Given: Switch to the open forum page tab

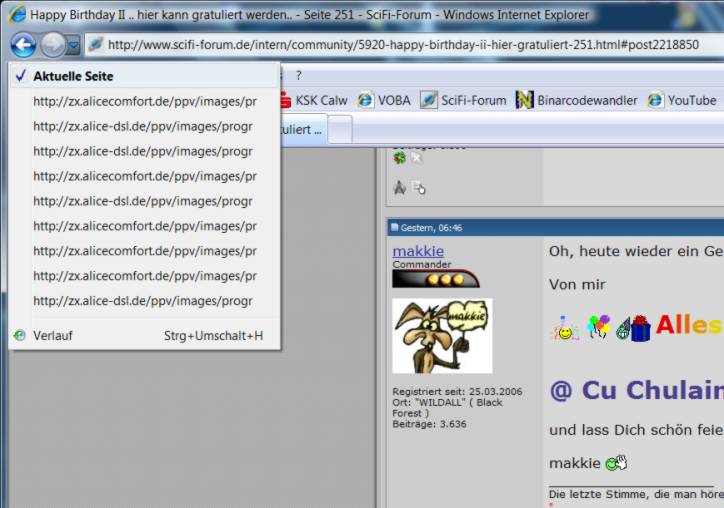Looking at the screenshot, I should [302, 129].
